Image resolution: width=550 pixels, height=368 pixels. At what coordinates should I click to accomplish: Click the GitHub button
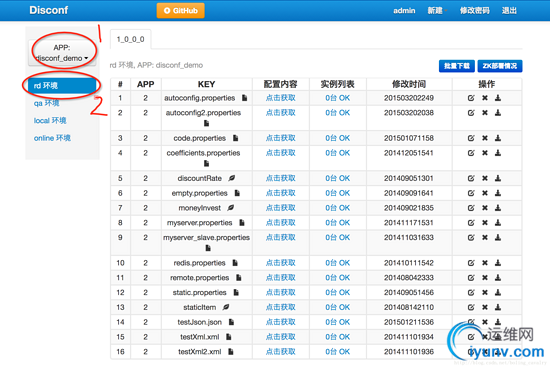[x=181, y=11]
